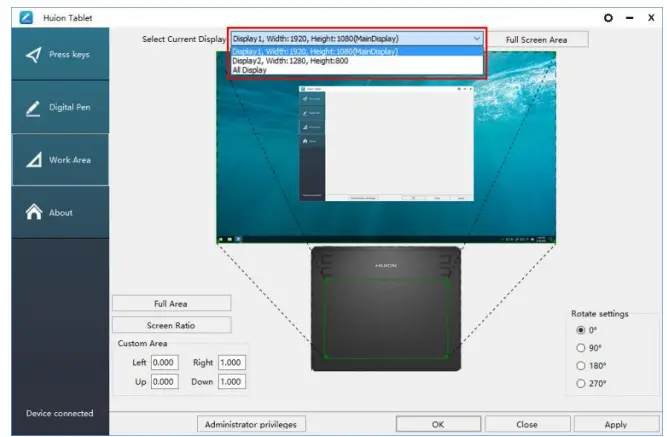Click the Rotate settings label

click(x=599, y=314)
